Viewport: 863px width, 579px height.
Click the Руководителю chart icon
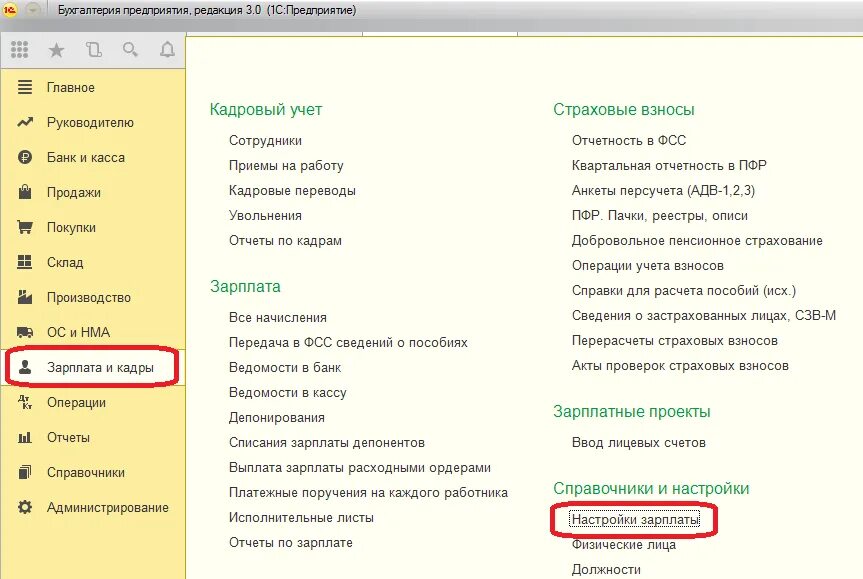point(25,122)
